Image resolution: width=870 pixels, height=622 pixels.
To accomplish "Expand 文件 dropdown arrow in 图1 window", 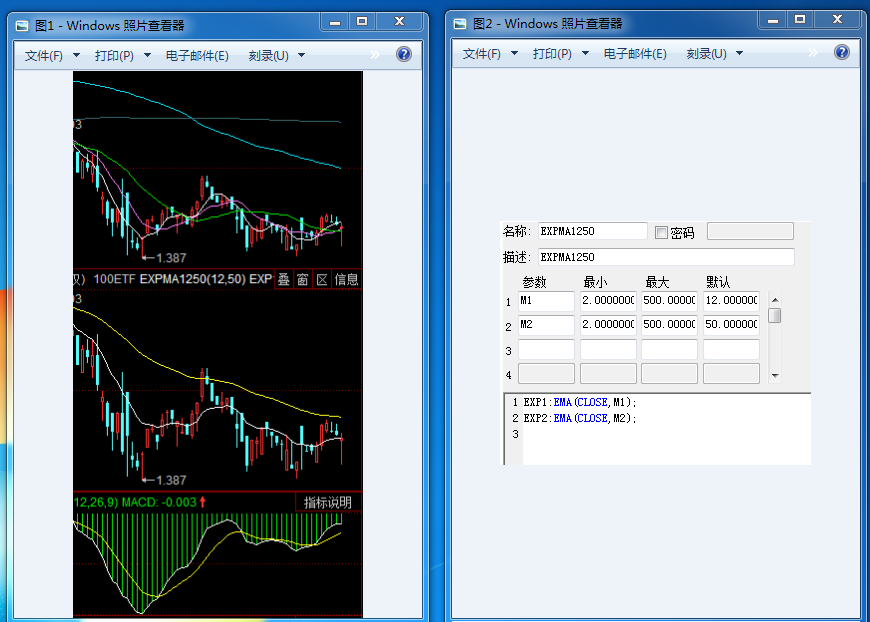I will pyautogui.click(x=77, y=55).
